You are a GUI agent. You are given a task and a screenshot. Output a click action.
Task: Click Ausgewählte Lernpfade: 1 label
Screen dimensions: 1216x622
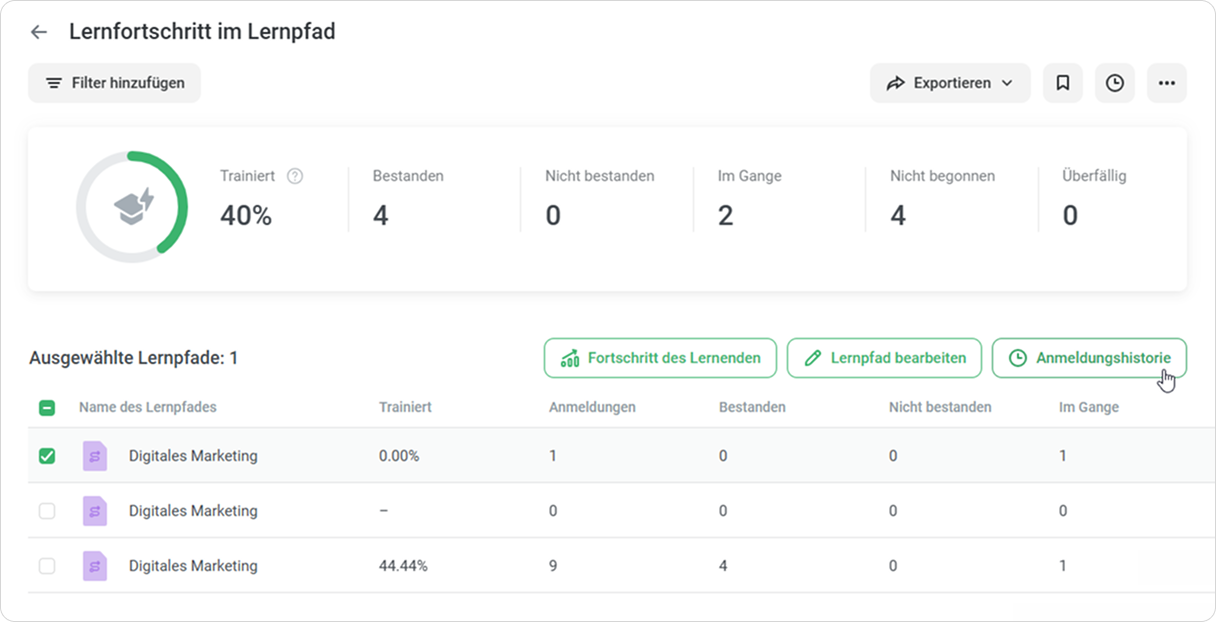pyautogui.click(x=133, y=358)
